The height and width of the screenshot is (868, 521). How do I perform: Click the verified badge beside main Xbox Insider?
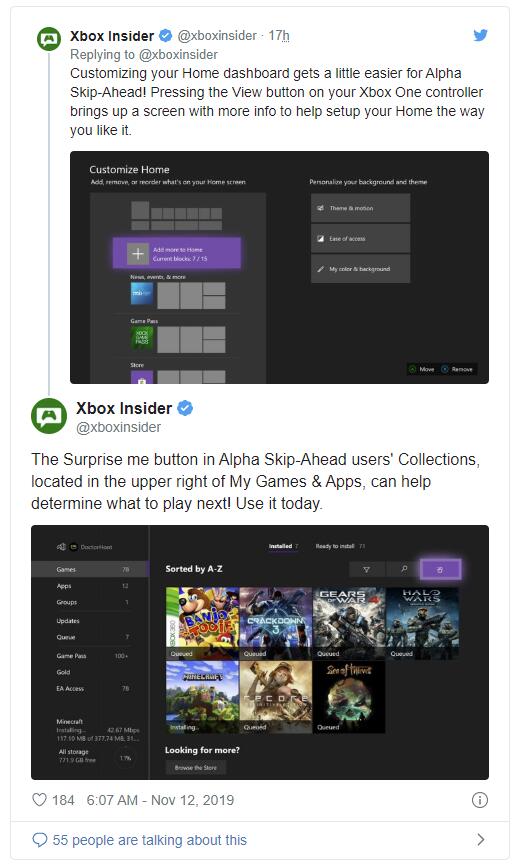point(185,409)
